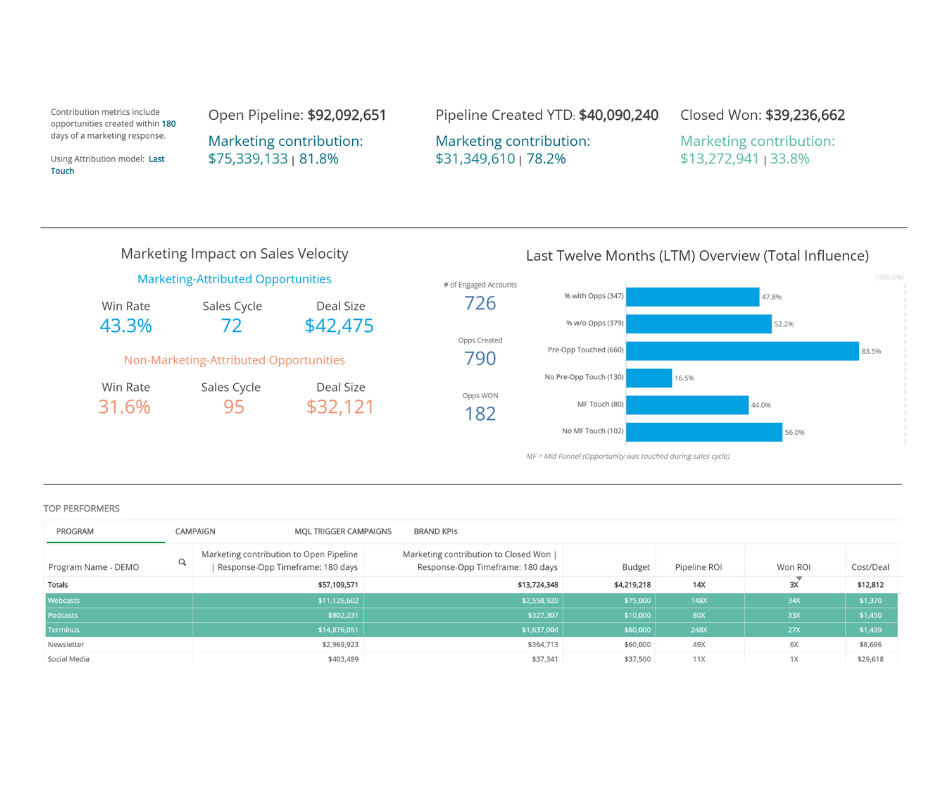Select the PROGRAM tab

(x=75, y=531)
